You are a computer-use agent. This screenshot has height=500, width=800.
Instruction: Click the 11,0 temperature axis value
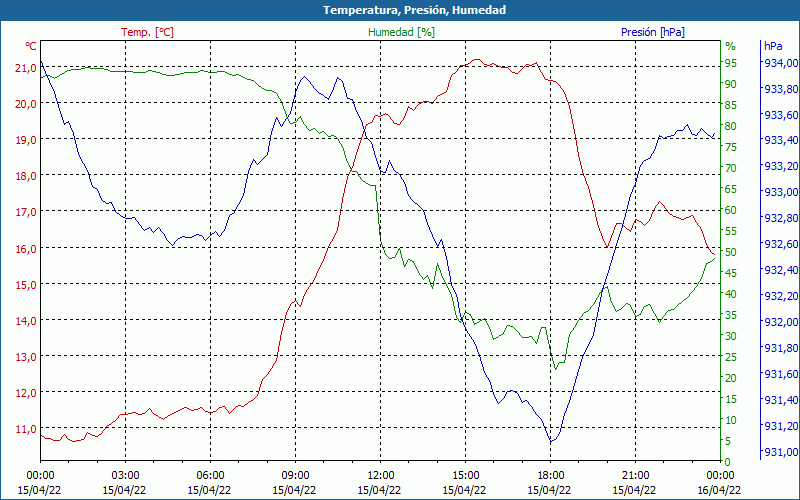26,429
